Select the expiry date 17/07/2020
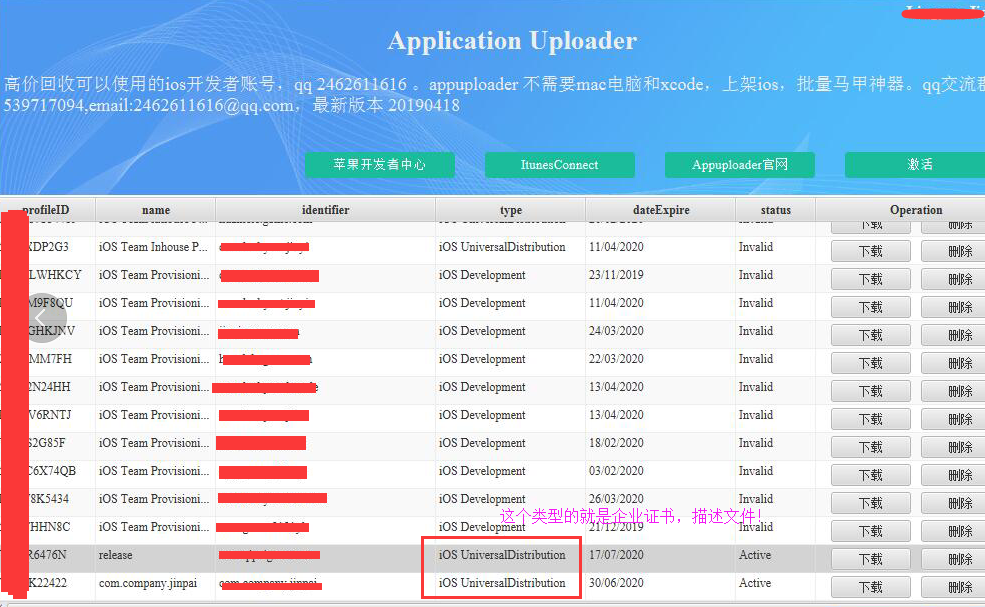Image resolution: width=985 pixels, height=607 pixels. point(616,555)
